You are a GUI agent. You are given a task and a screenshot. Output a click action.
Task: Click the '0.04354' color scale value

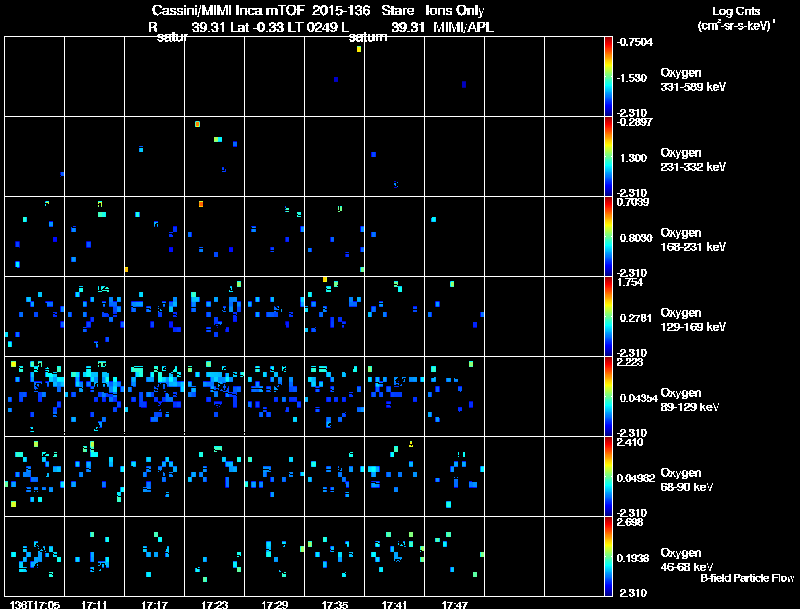pos(638,398)
